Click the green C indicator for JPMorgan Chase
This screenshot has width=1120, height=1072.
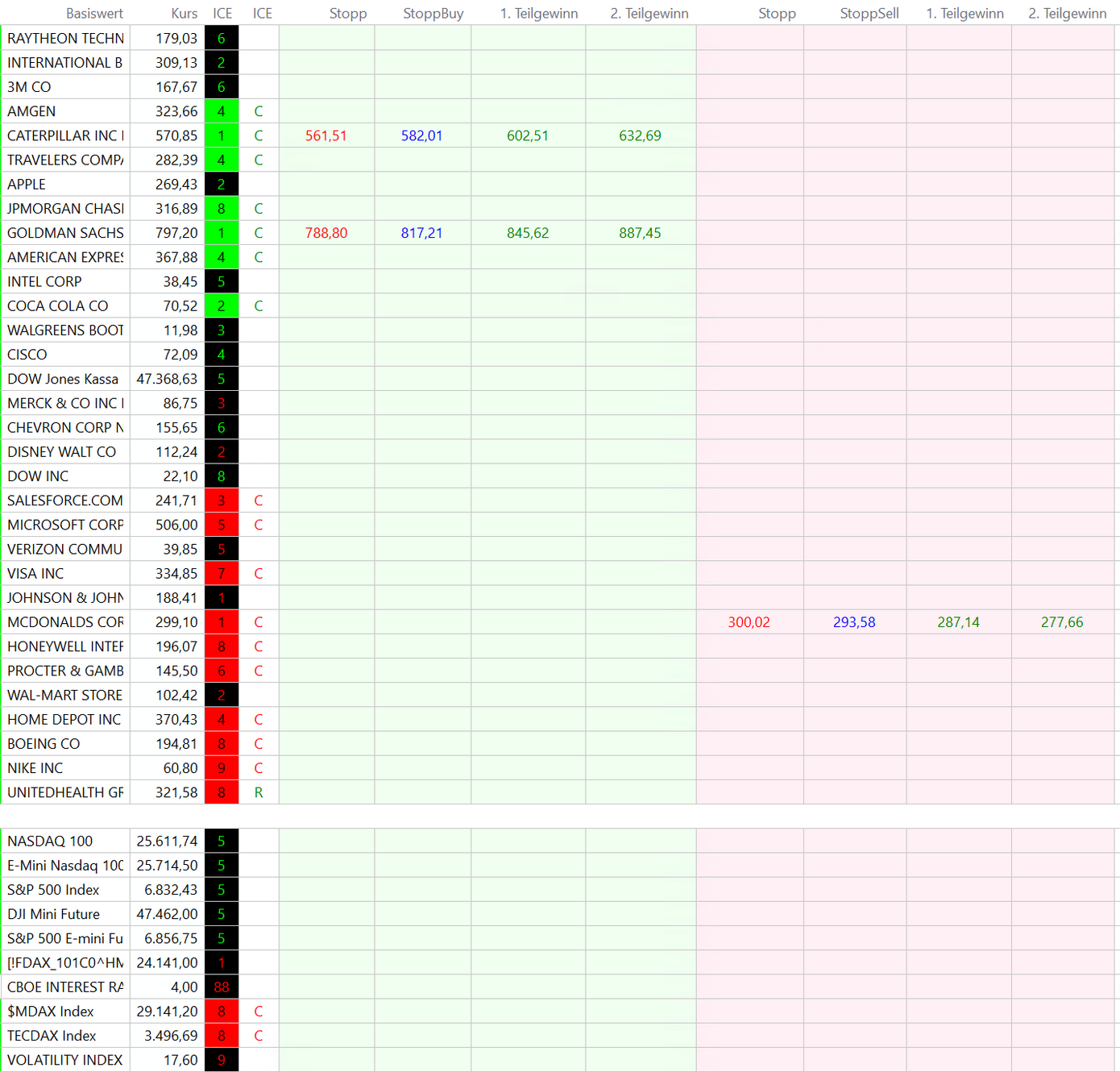click(x=259, y=209)
